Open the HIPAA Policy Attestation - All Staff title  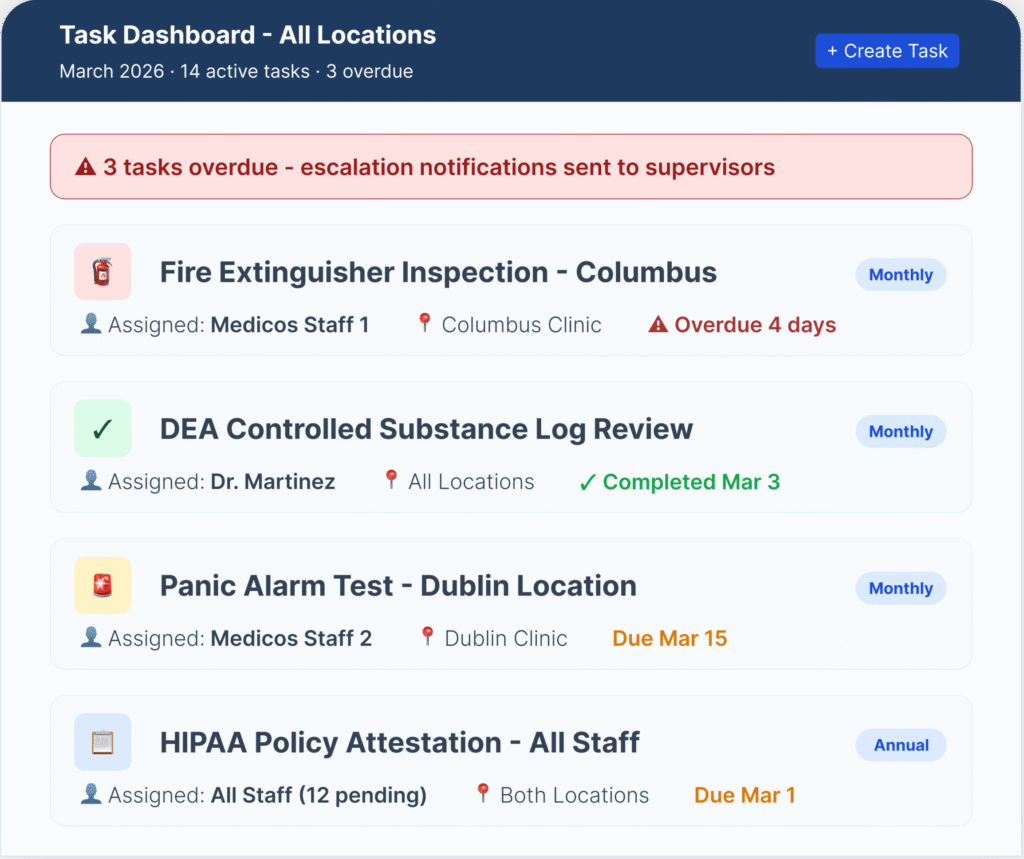[x=399, y=743]
